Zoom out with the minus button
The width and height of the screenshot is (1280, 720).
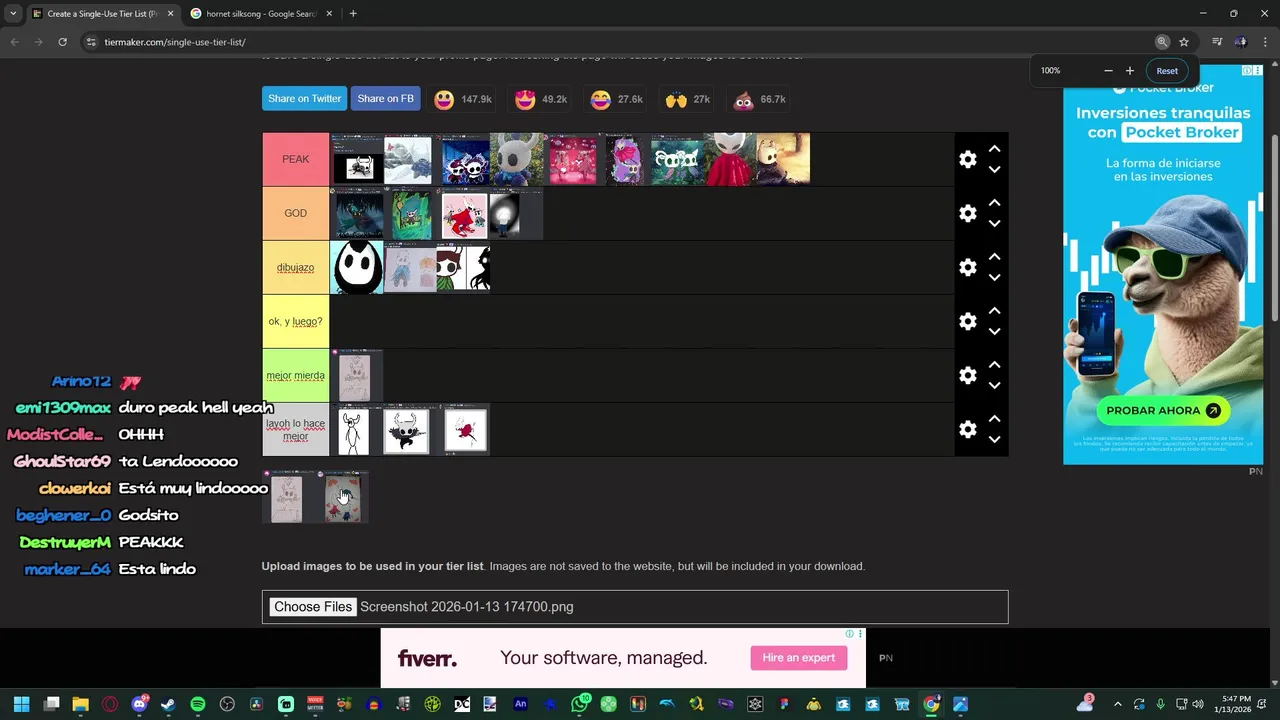(x=1108, y=71)
